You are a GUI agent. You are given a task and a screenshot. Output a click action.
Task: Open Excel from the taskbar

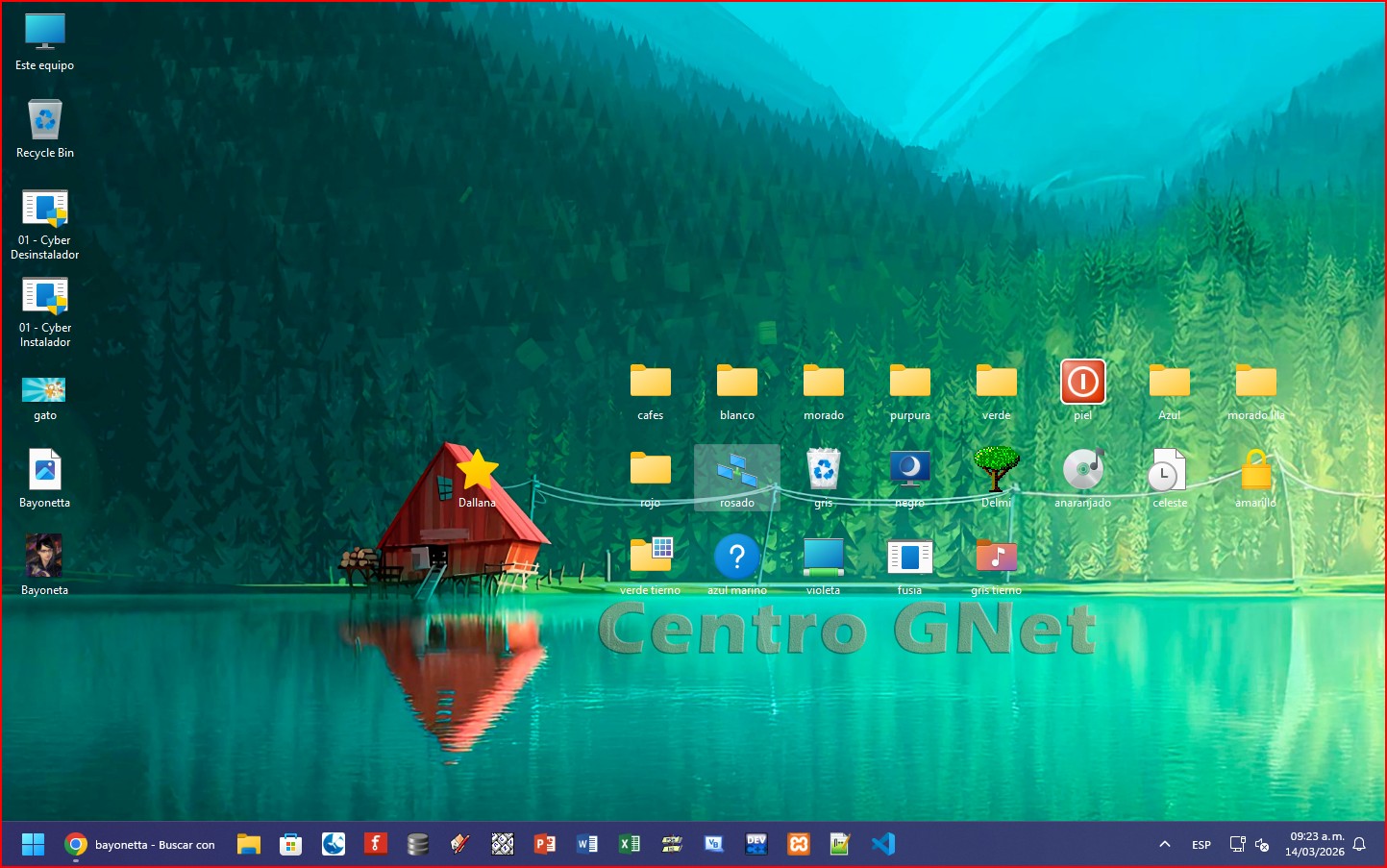pyautogui.click(x=630, y=844)
